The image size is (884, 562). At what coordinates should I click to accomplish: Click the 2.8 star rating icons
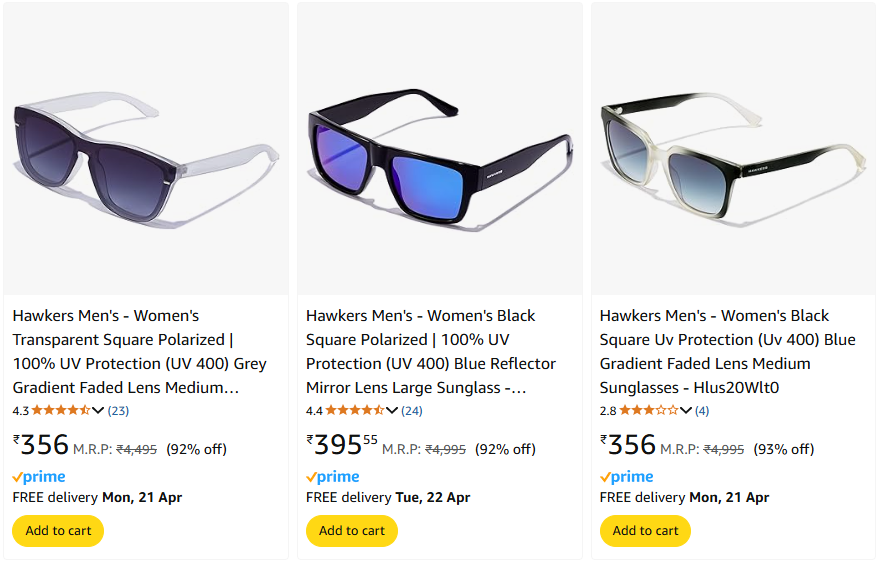[649, 410]
